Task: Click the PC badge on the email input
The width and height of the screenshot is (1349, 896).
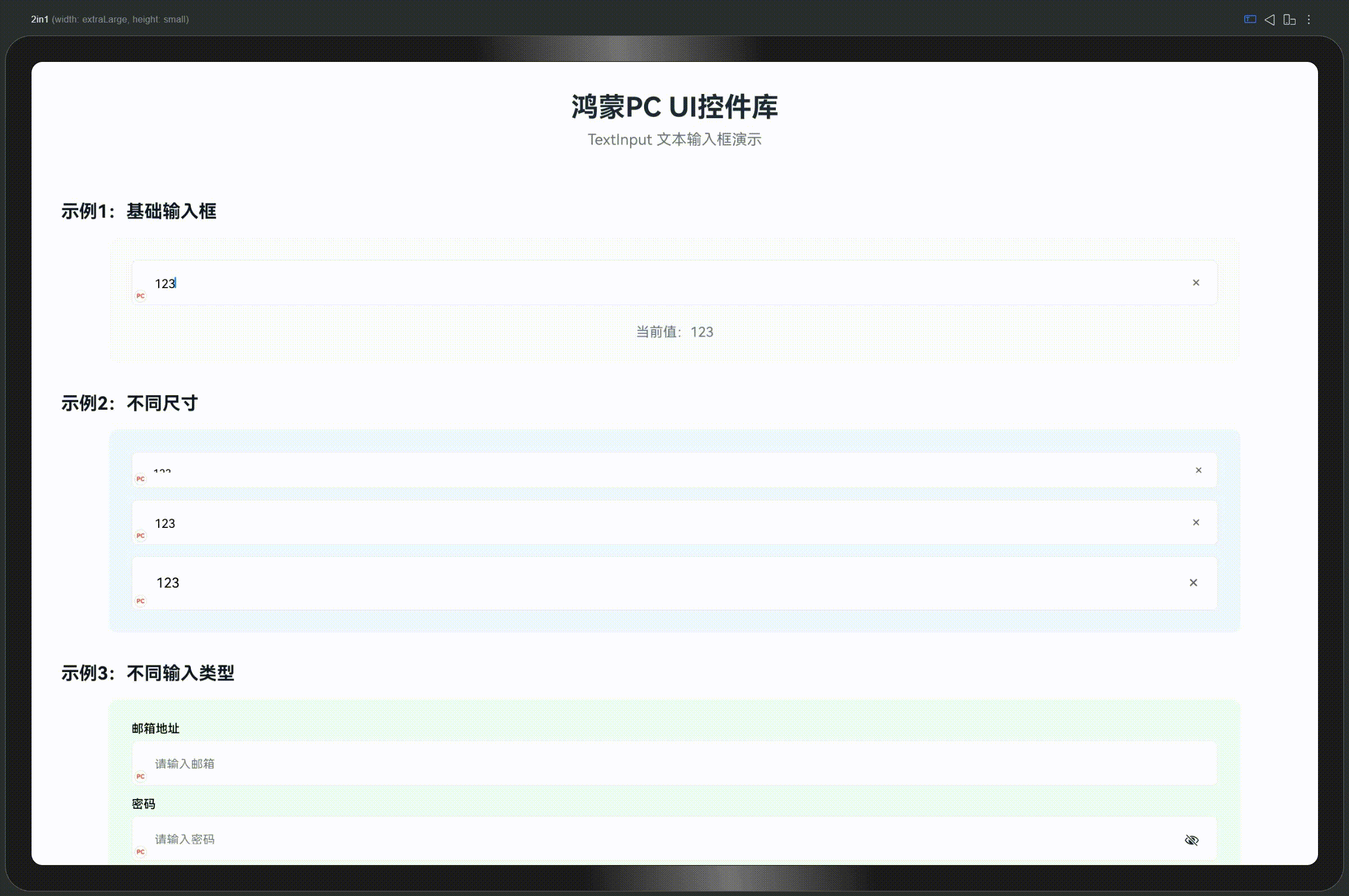Action: click(x=141, y=777)
